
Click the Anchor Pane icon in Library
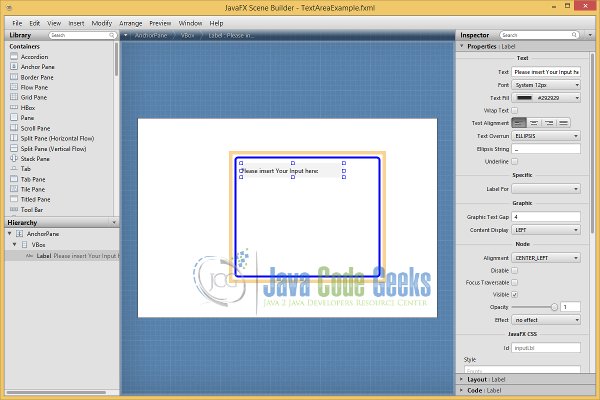pyautogui.click(x=14, y=67)
